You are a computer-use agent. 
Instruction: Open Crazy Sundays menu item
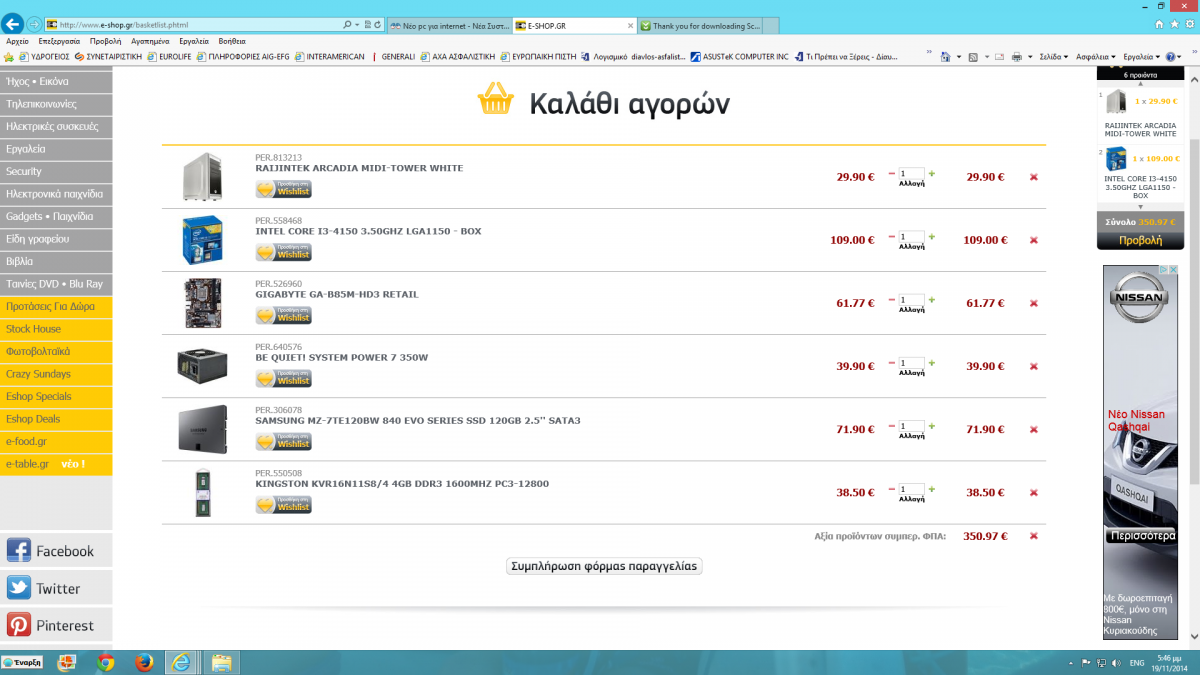[x=56, y=374]
